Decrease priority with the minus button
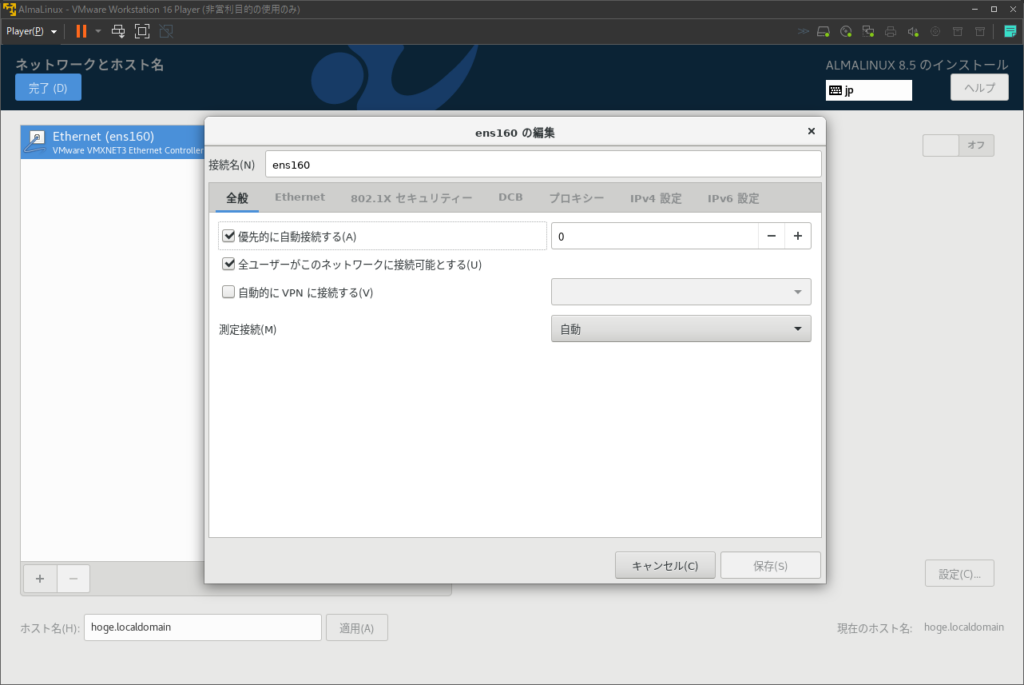 tap(771, 236)
